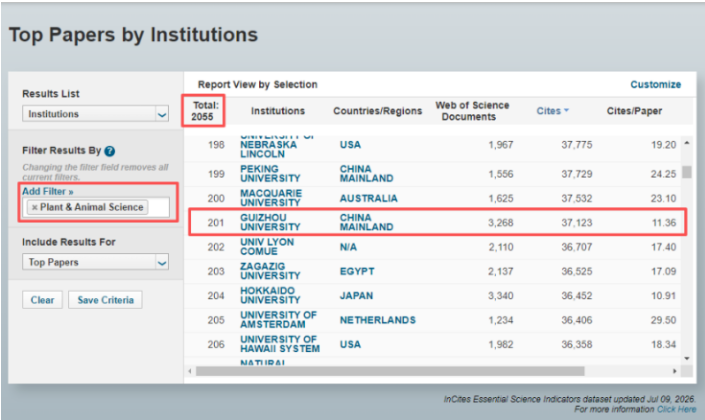This screenshot has height=420, width=705.
Task: Open the Include Results For Top Papers dropdown
Action: [x=95, y=262]
